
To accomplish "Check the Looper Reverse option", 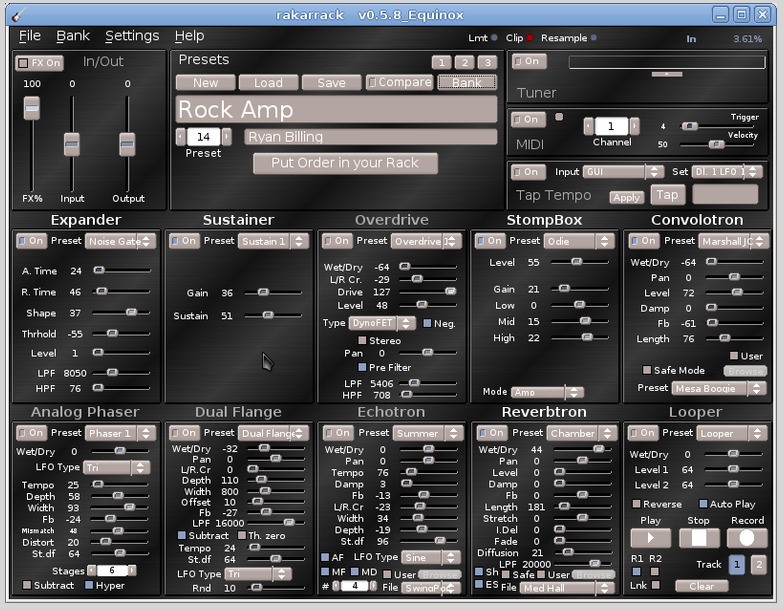I will coord(637,504).
